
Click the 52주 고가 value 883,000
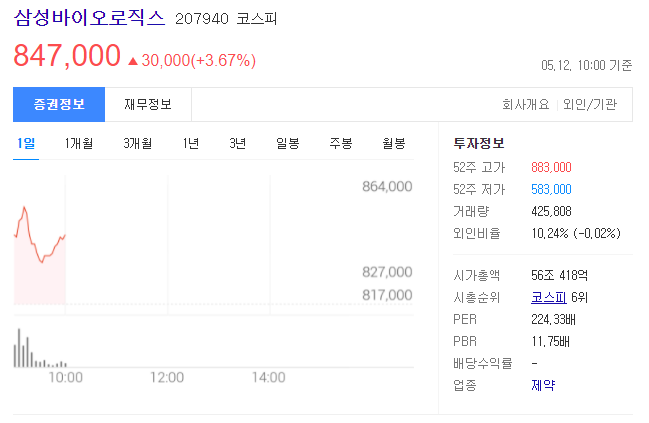[x=551, y=167]
